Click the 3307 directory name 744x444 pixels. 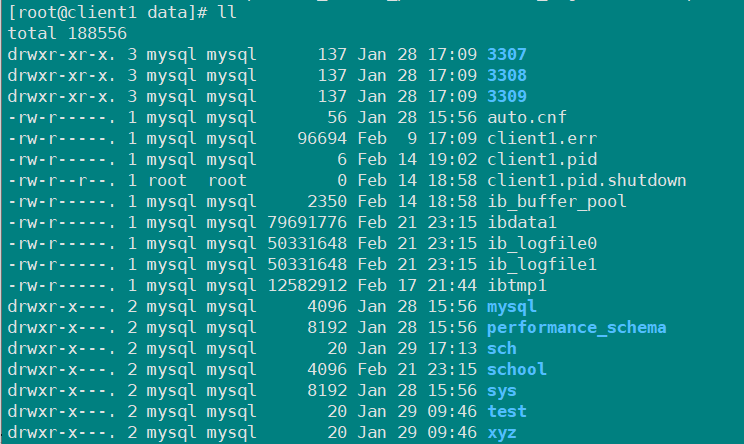507,54
